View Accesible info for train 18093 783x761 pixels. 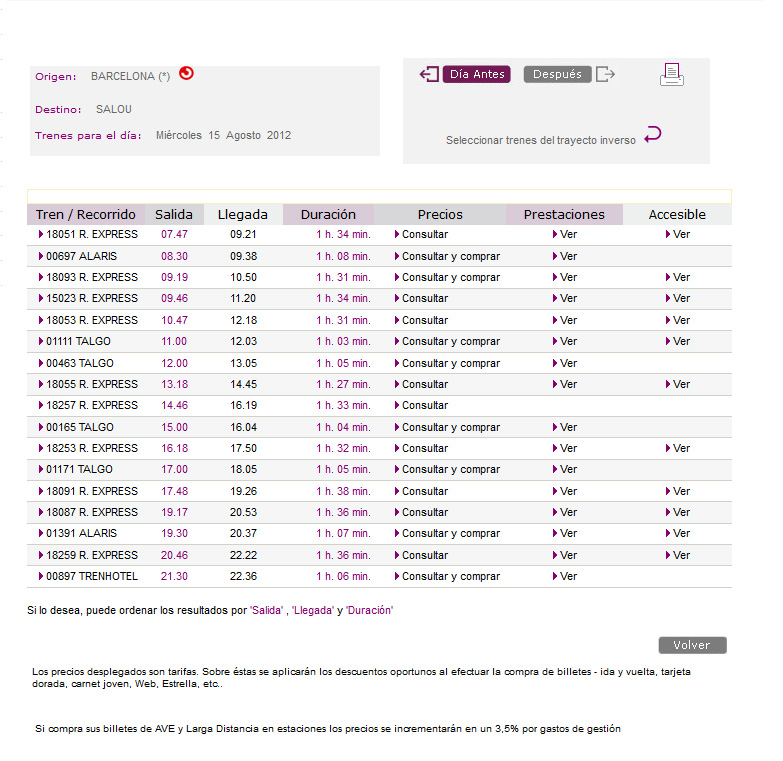(678, 277)
